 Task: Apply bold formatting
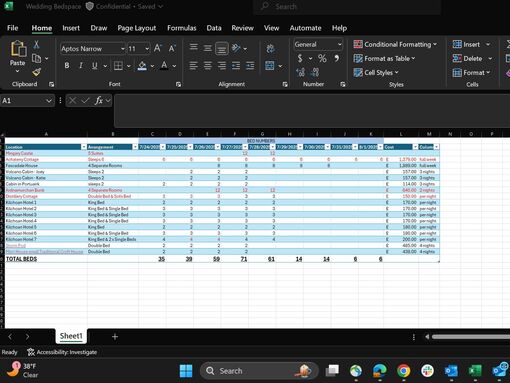click(x=67, y=66)
